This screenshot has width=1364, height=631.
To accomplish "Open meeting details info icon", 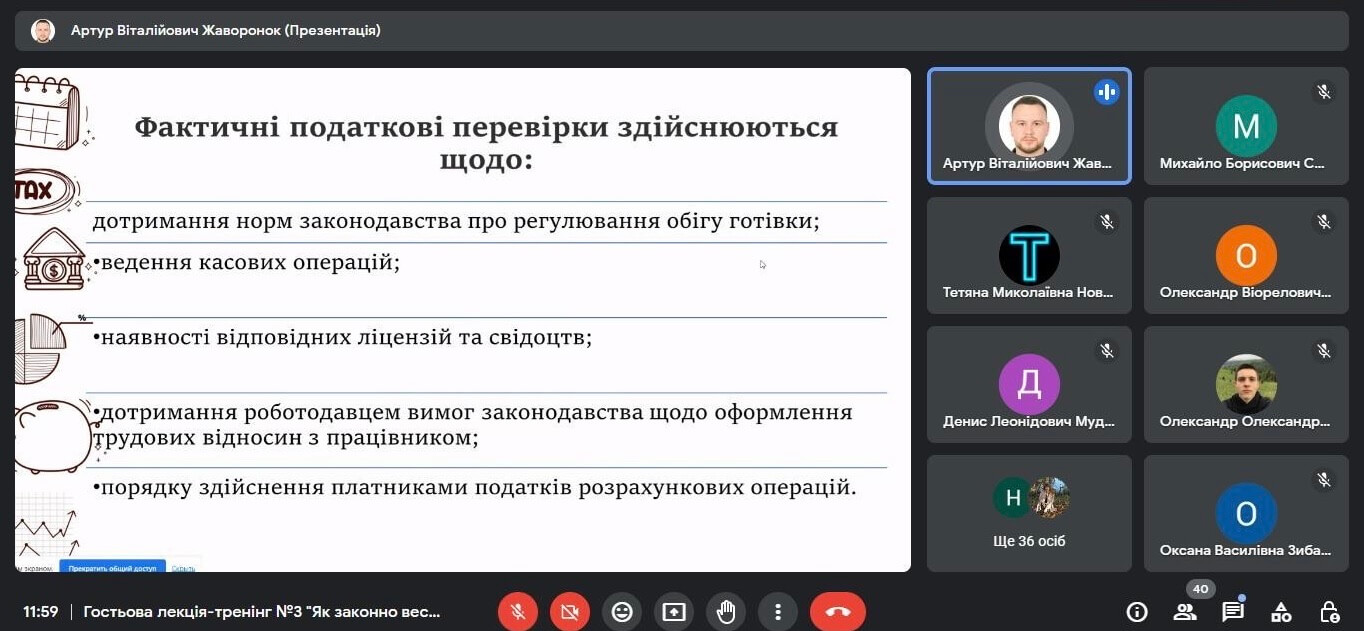I will 1136,612.
